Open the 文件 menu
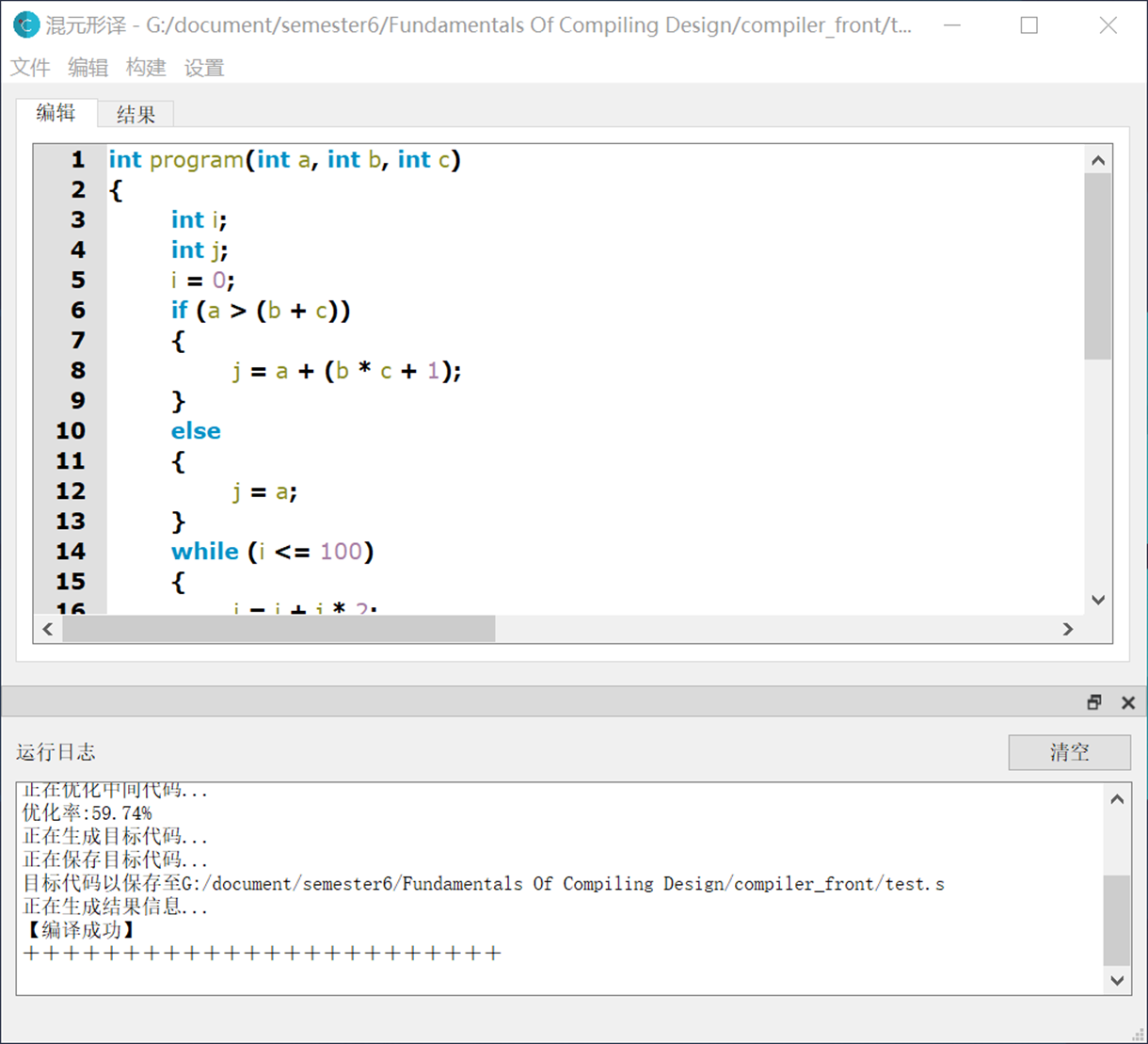This screenshot has height=1044, width=1148. click(30, 68)
